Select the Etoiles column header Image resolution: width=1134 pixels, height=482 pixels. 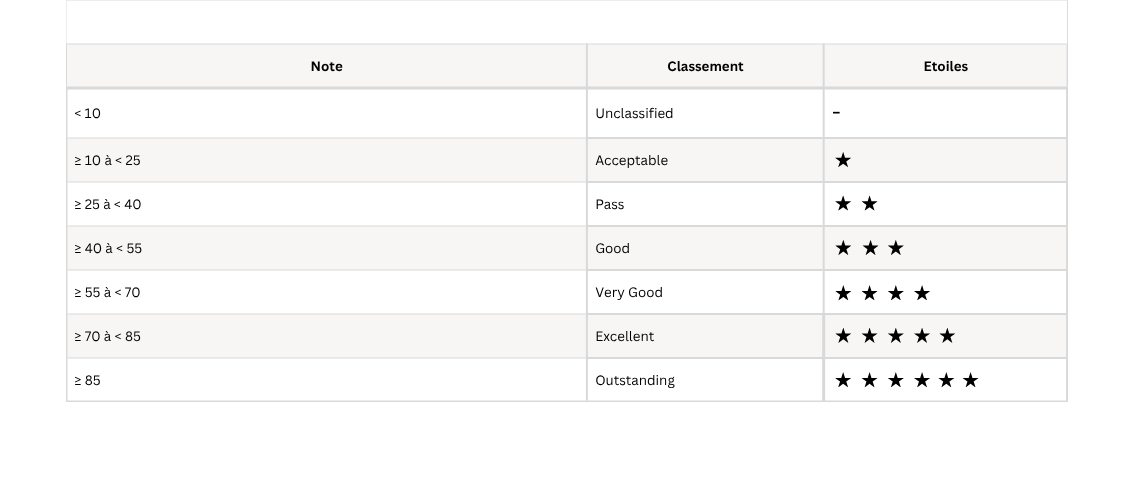[x=945, y=66]
